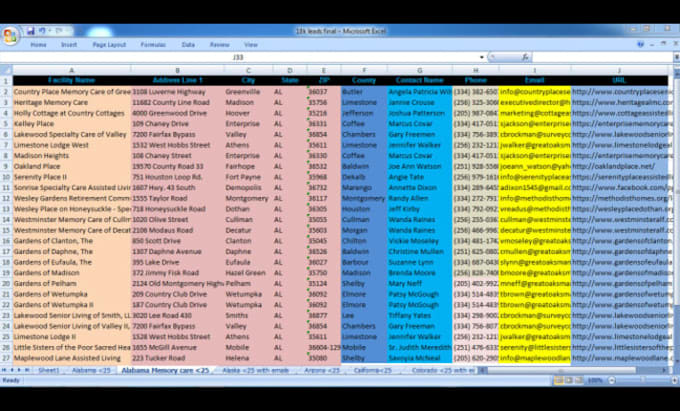Click into the formula bar input area
680x411 pixels.
602,57
